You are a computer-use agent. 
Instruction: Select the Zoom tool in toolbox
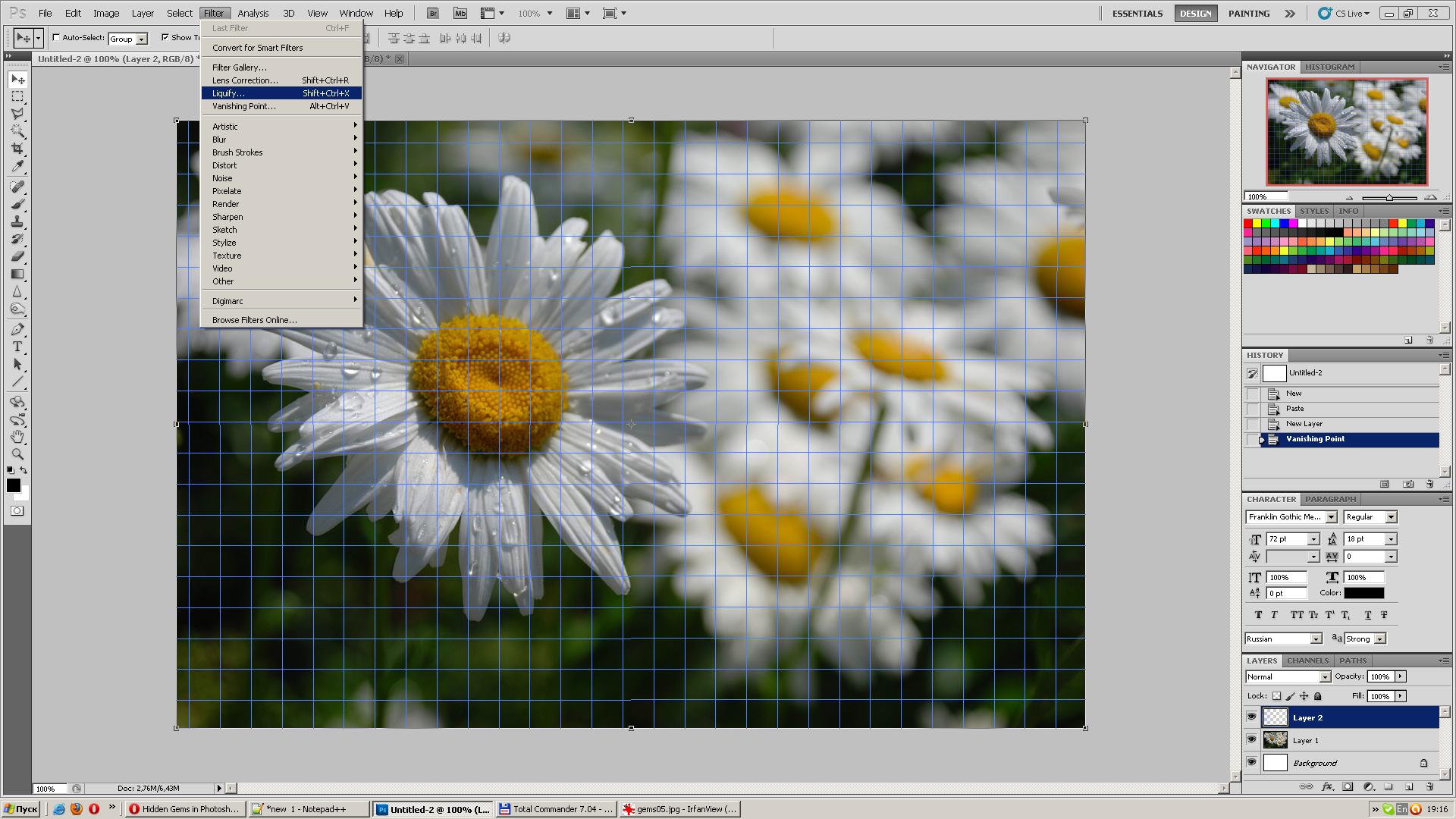click(x=17, y=454)
